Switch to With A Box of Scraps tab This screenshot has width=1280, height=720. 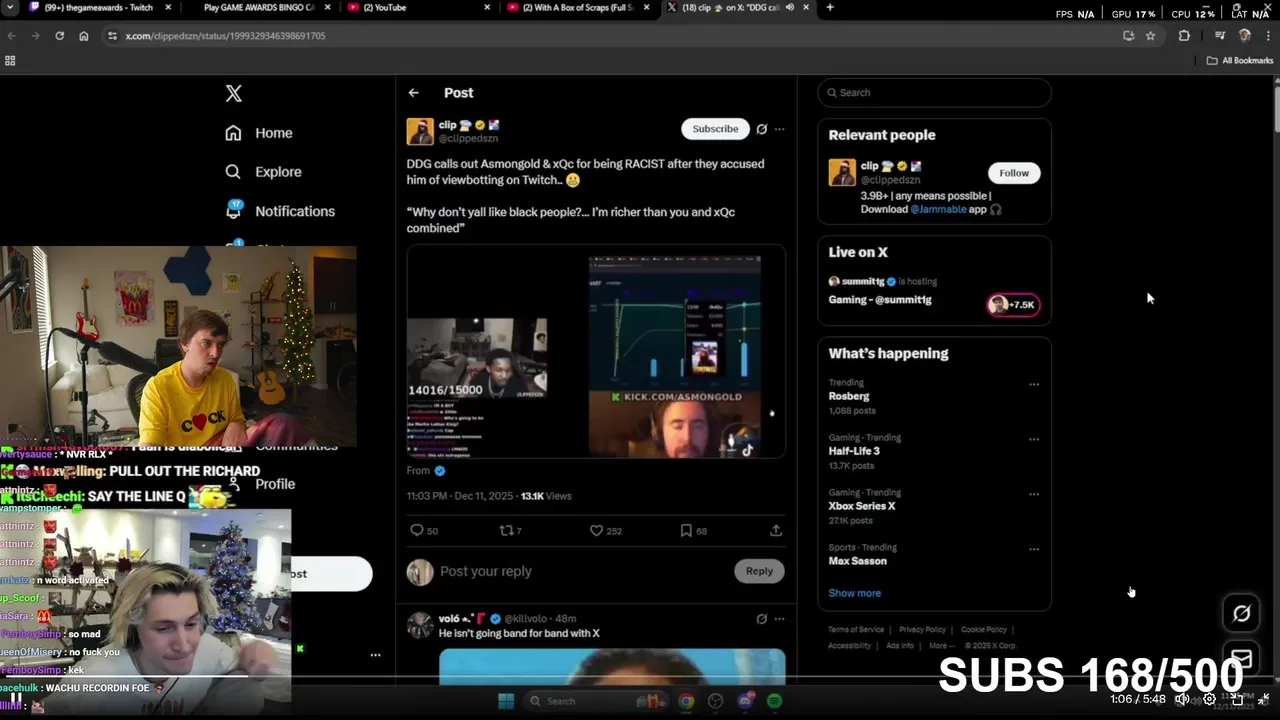(x=580, y=7)
